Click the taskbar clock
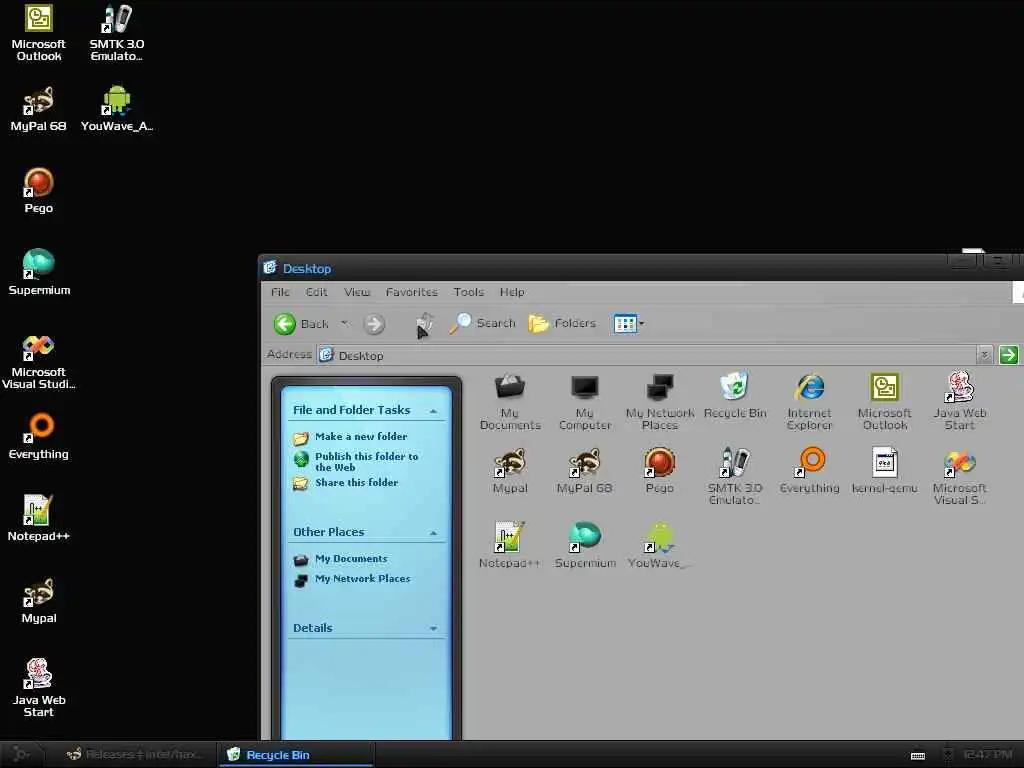Viewport: 1024px width, 768px height. (987, 755)
